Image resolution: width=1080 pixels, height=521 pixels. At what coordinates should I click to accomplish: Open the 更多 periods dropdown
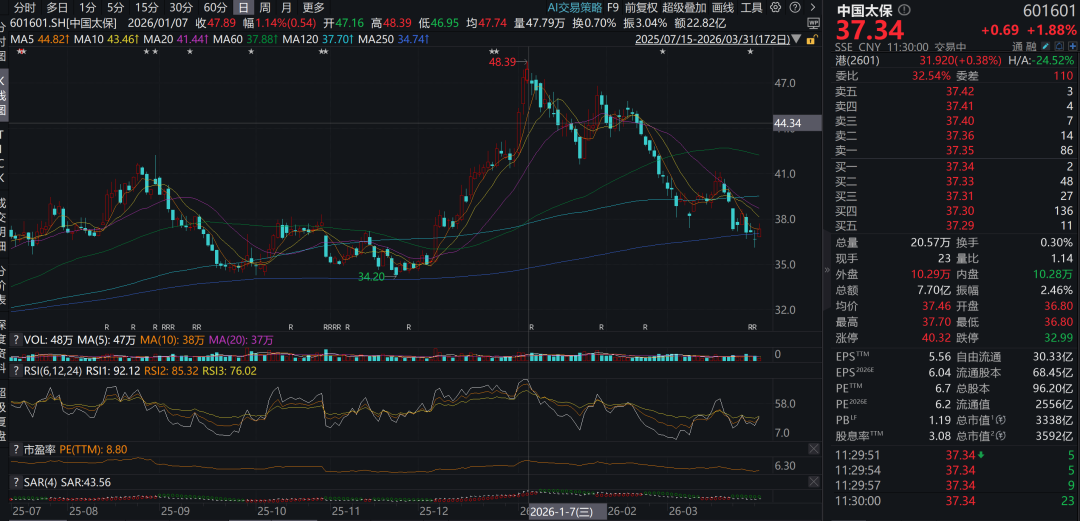click(x=313, y=8)
